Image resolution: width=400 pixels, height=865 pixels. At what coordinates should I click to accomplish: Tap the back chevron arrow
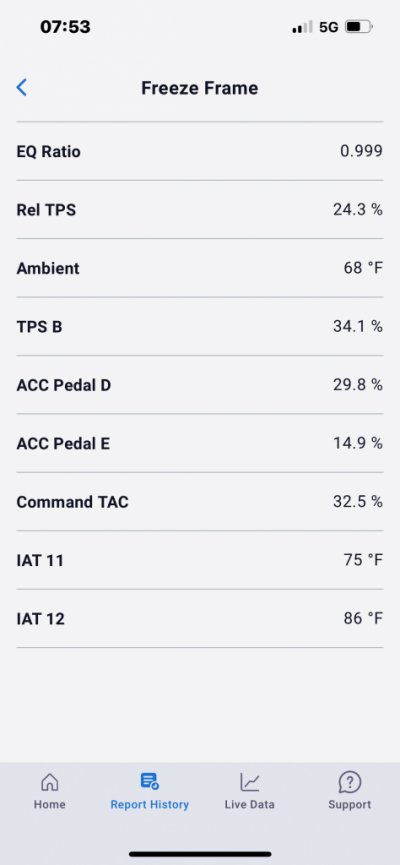click(22, 87)
